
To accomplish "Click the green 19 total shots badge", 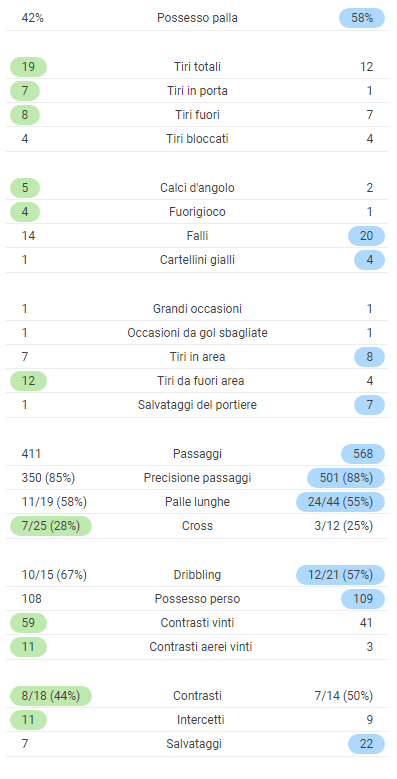I will [x=28, y=67].
